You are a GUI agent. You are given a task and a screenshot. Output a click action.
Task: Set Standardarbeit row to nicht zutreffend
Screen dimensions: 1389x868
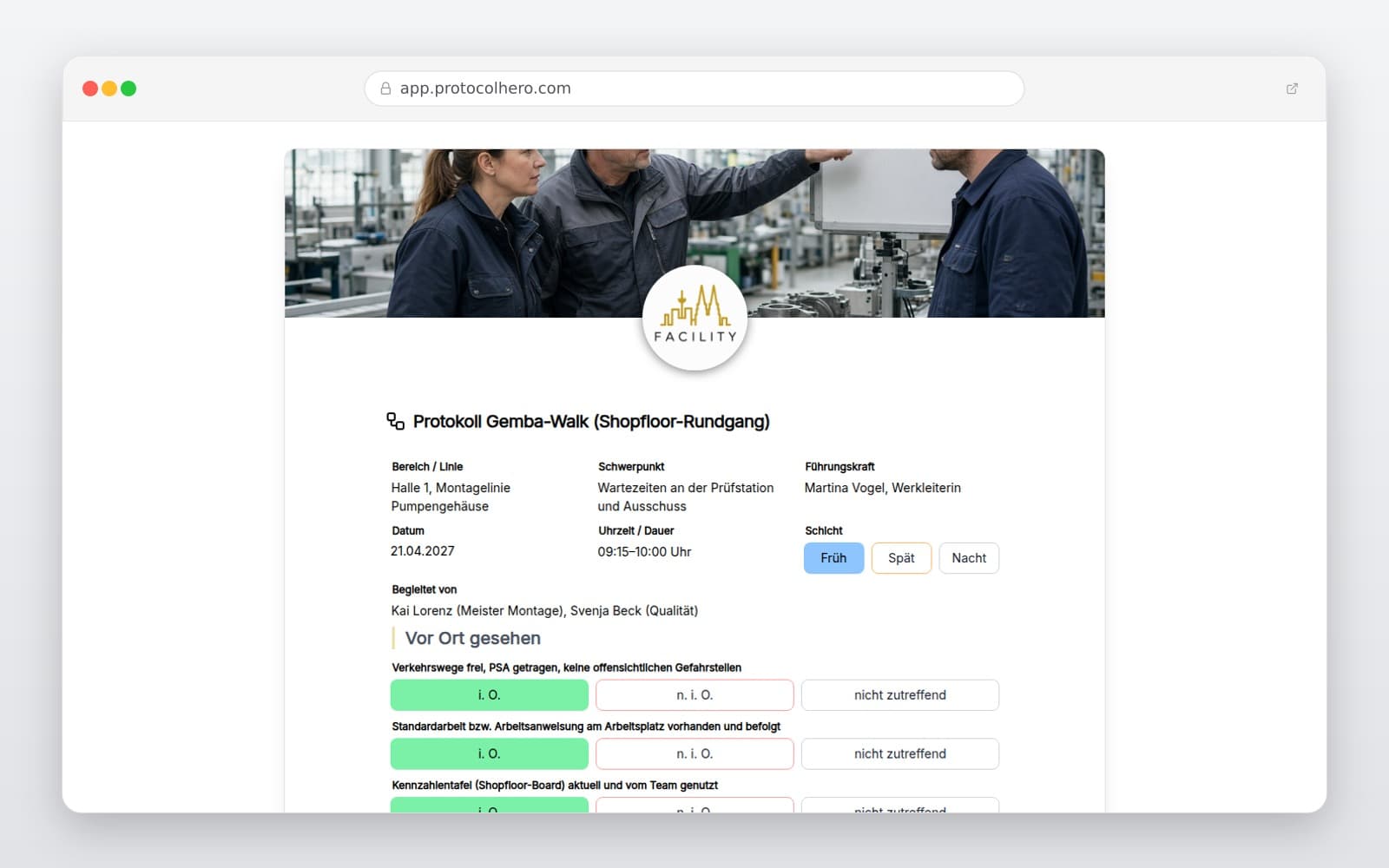coord(900,754)
